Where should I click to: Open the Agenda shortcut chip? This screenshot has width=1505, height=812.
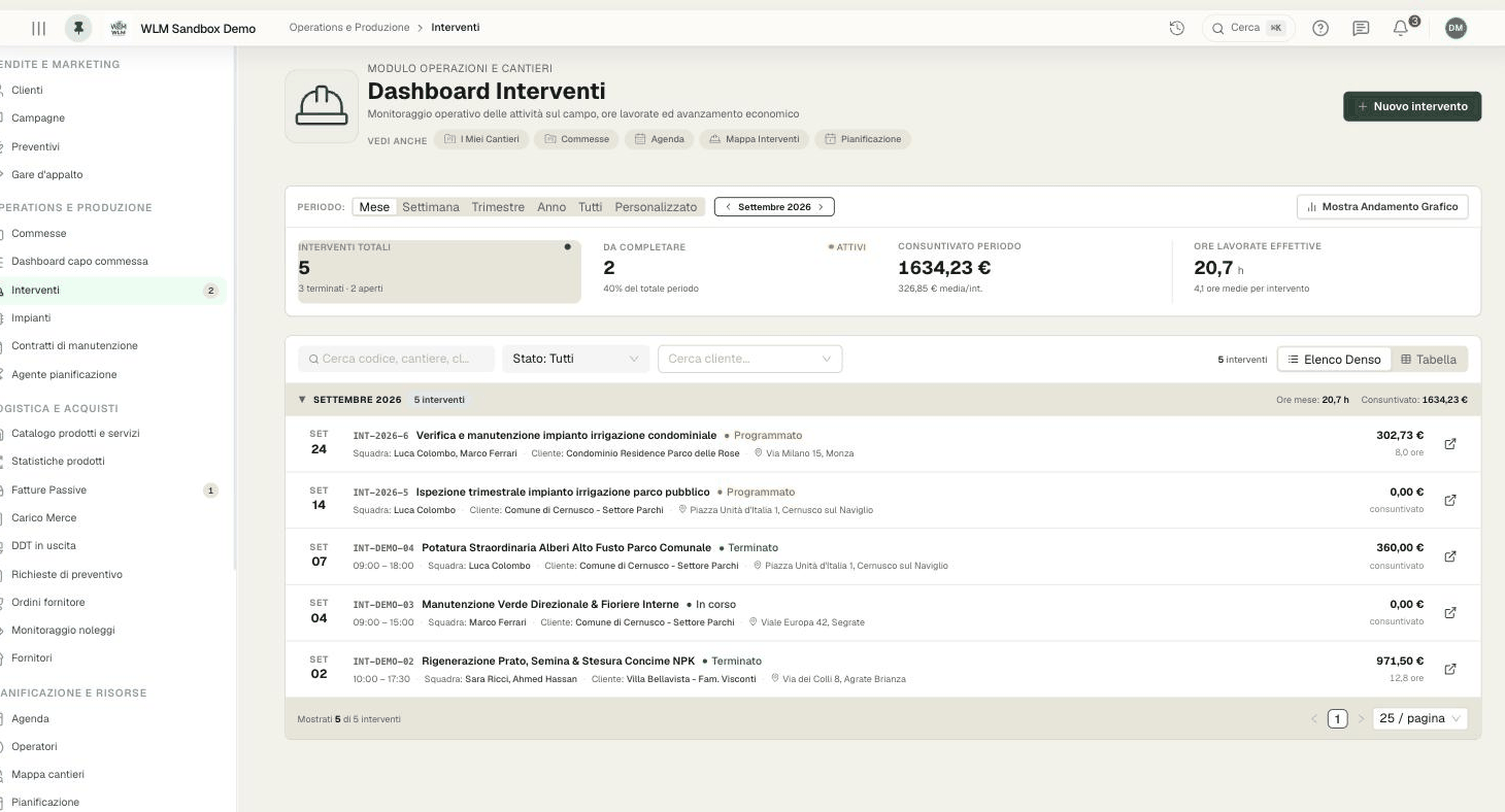pyautogui.click(x=659, y=140)
